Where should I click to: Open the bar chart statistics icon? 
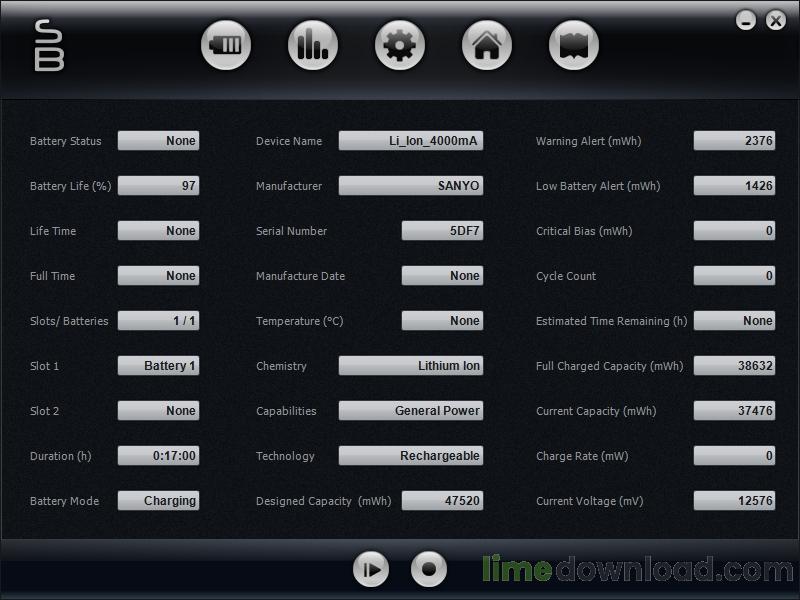pos(313,45)
